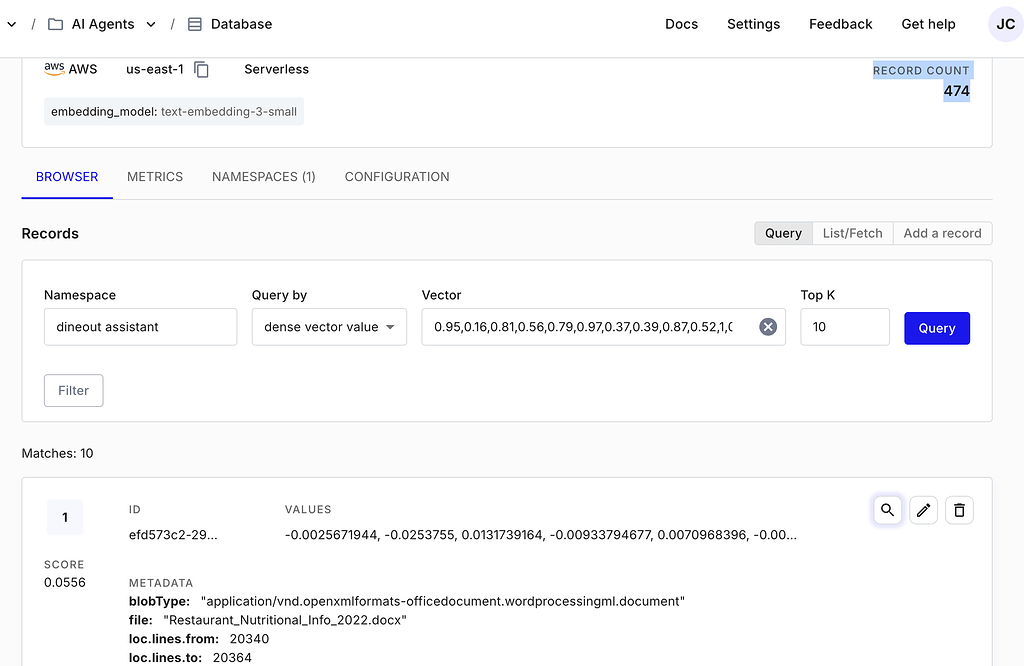Switch to the METRICS tab

pos(154,176)
